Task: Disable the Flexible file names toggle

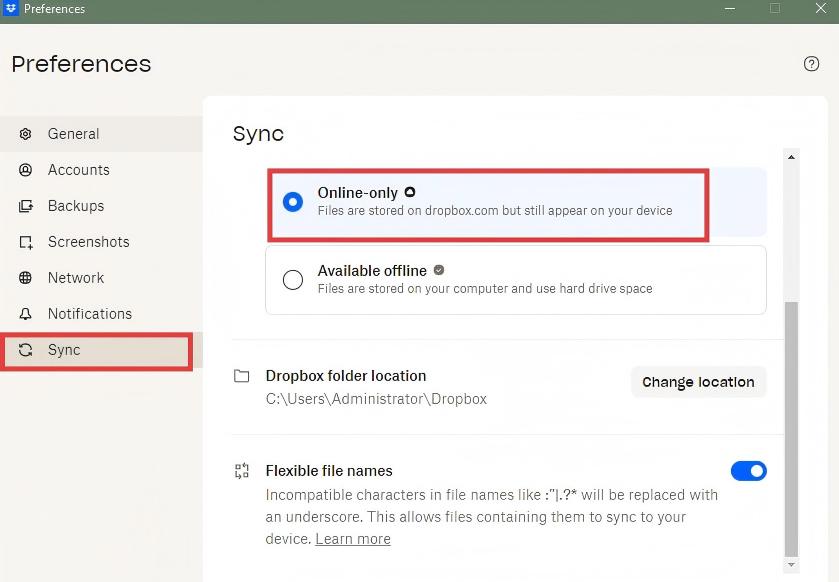Action: tap(748, 470)
